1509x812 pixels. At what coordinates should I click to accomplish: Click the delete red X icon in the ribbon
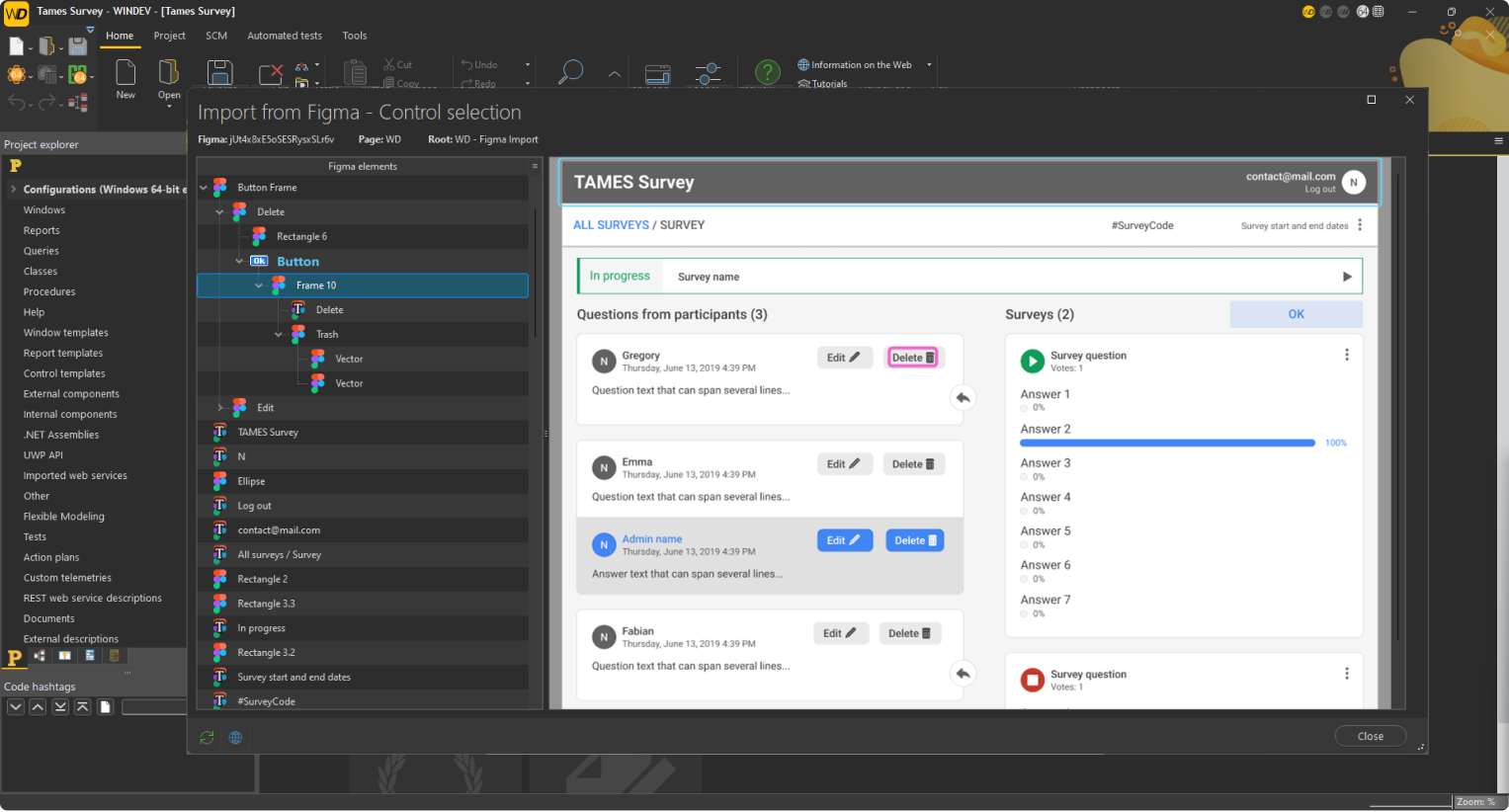pos(271,73)
